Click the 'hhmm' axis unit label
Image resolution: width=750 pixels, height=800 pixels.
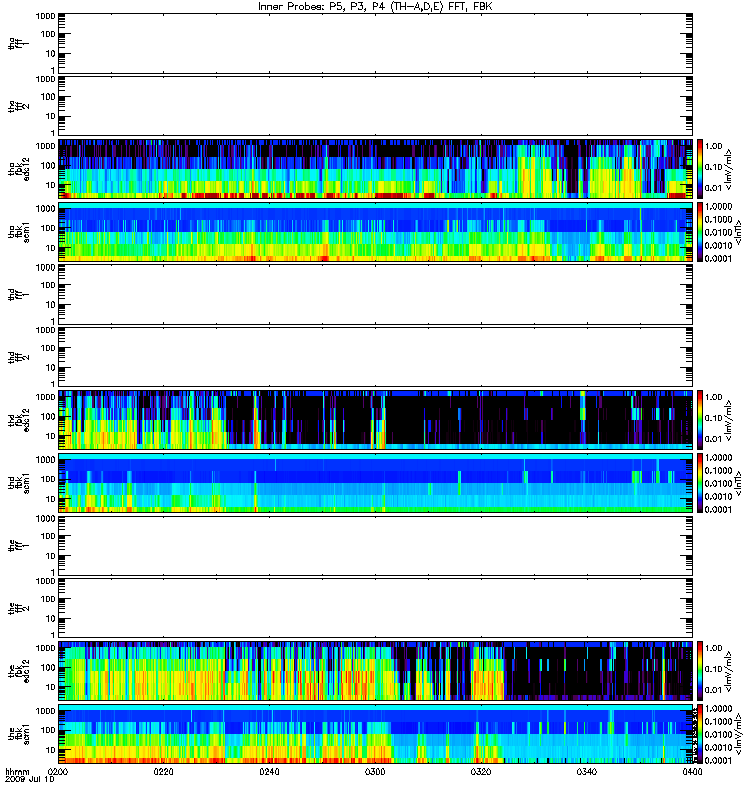coord(17,771)
